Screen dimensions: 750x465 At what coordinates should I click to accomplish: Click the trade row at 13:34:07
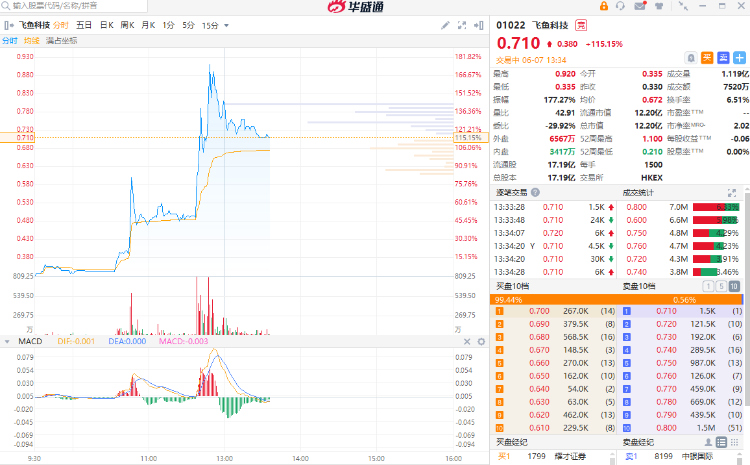pos(554,233)
